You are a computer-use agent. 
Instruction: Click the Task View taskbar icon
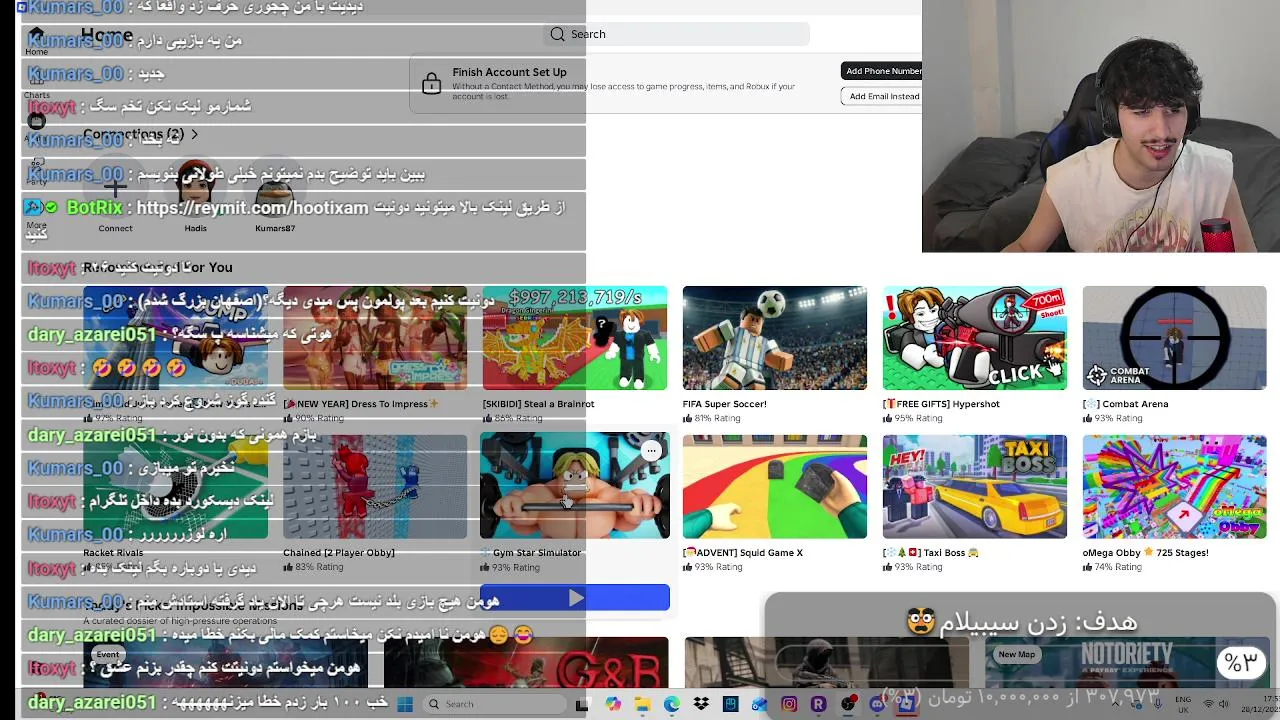582,704
